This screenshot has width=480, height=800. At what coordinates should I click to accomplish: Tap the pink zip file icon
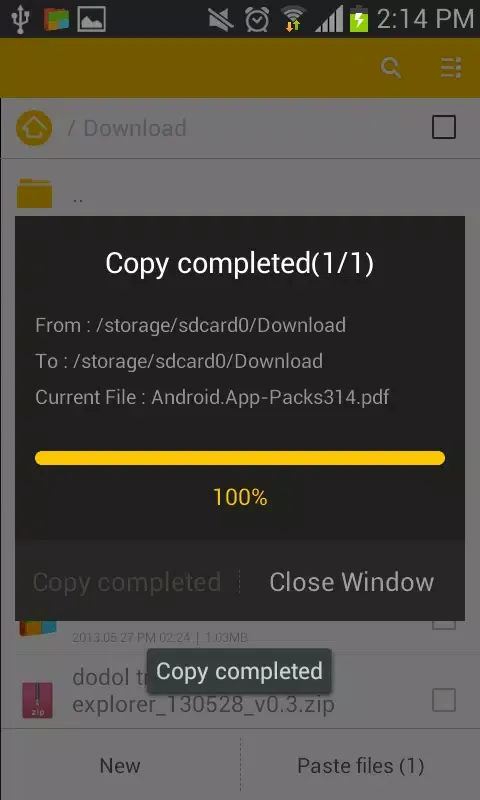click(37, 700)
